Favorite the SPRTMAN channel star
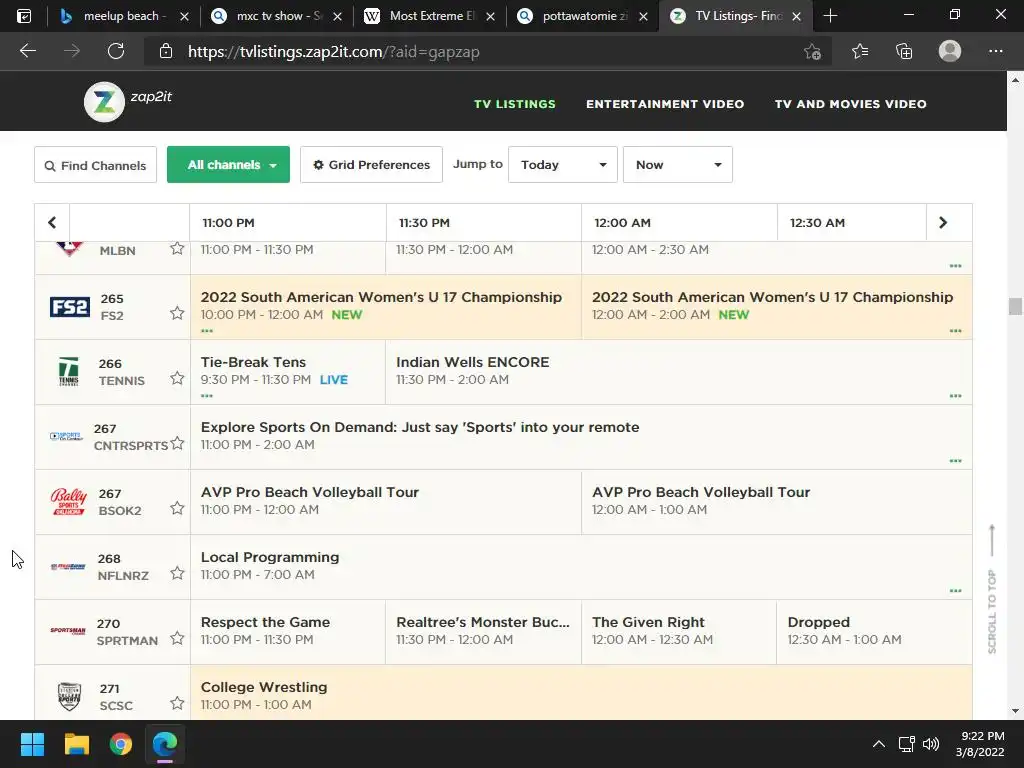Image resolution: width=1024 pixels, height=768 pixels. 177,638
